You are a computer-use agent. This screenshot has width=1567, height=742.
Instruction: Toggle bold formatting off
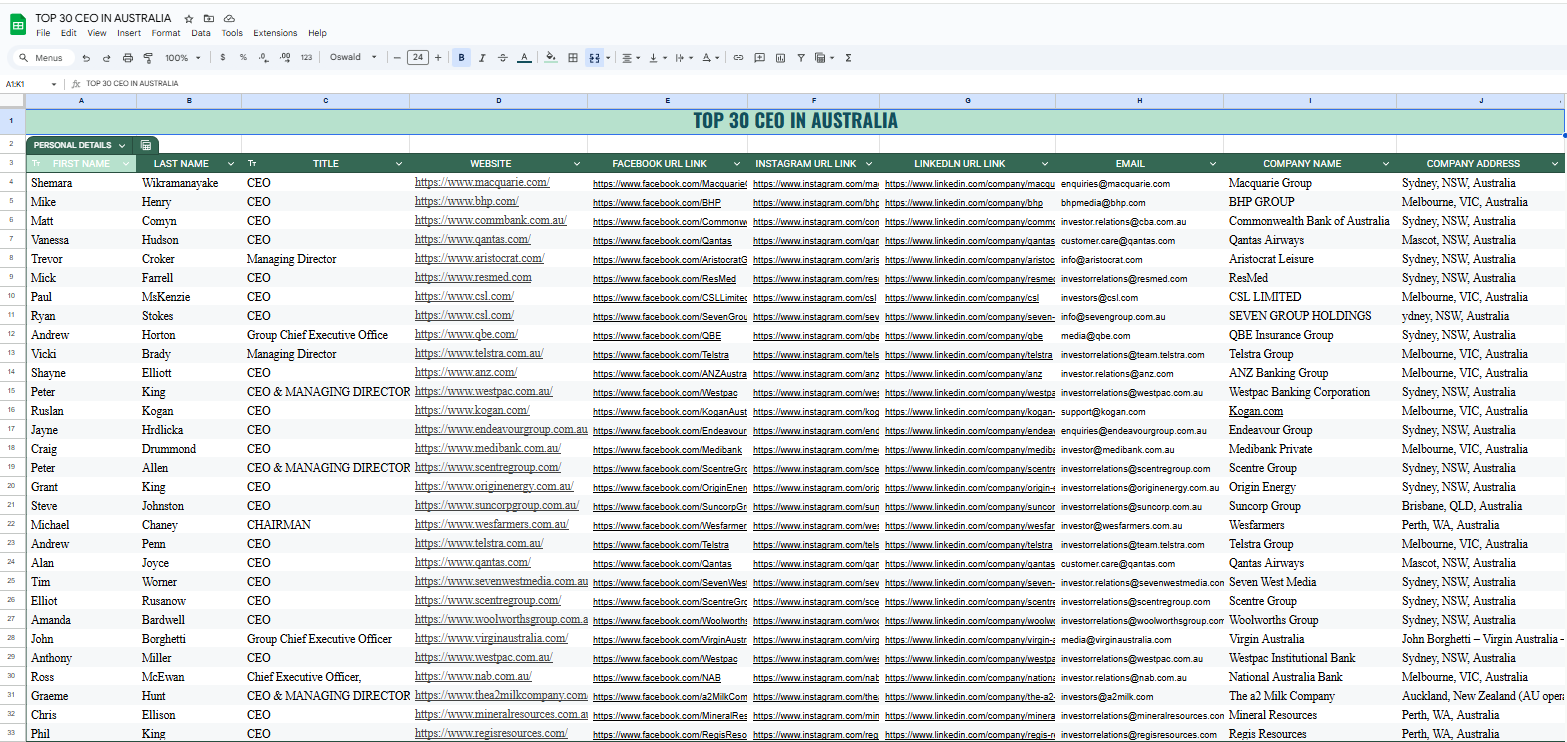pos(461,57)
